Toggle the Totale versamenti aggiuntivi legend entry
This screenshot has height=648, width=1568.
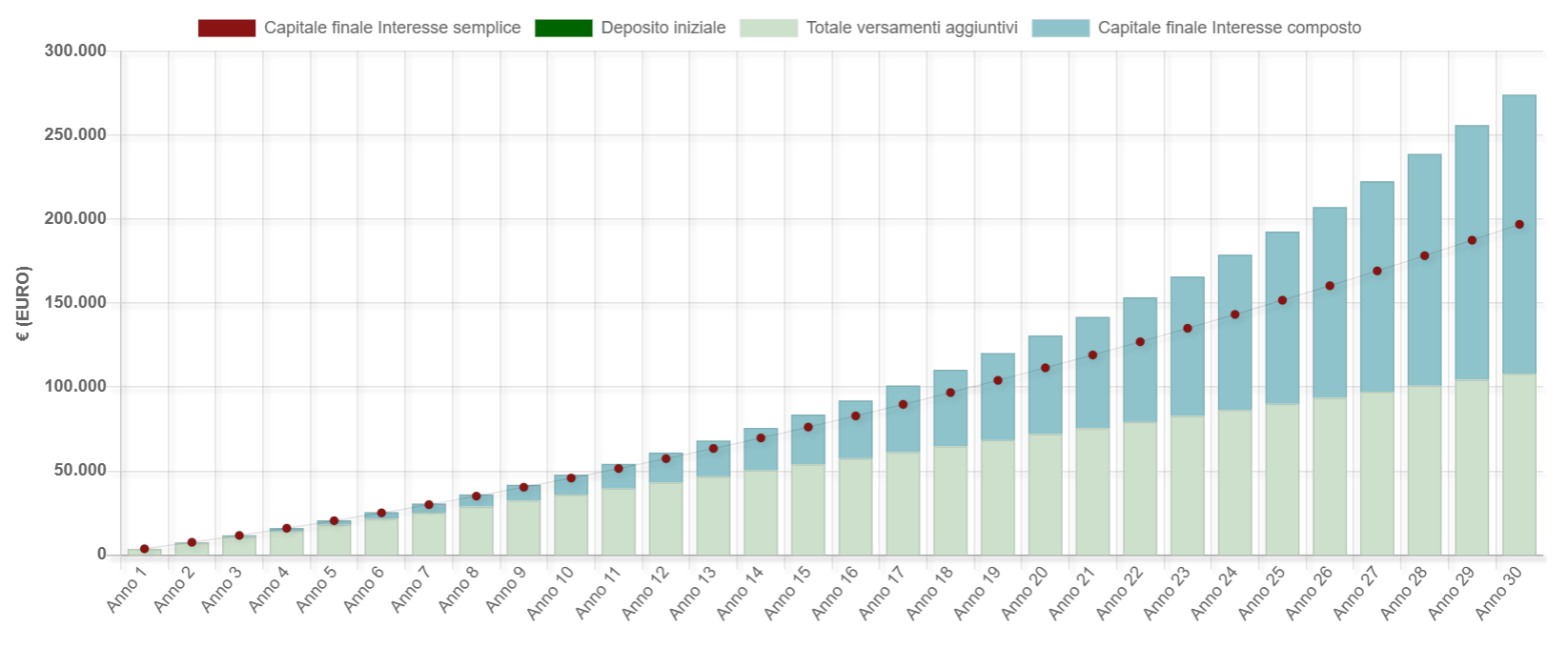pyautogui.click(x=879, y=28)
